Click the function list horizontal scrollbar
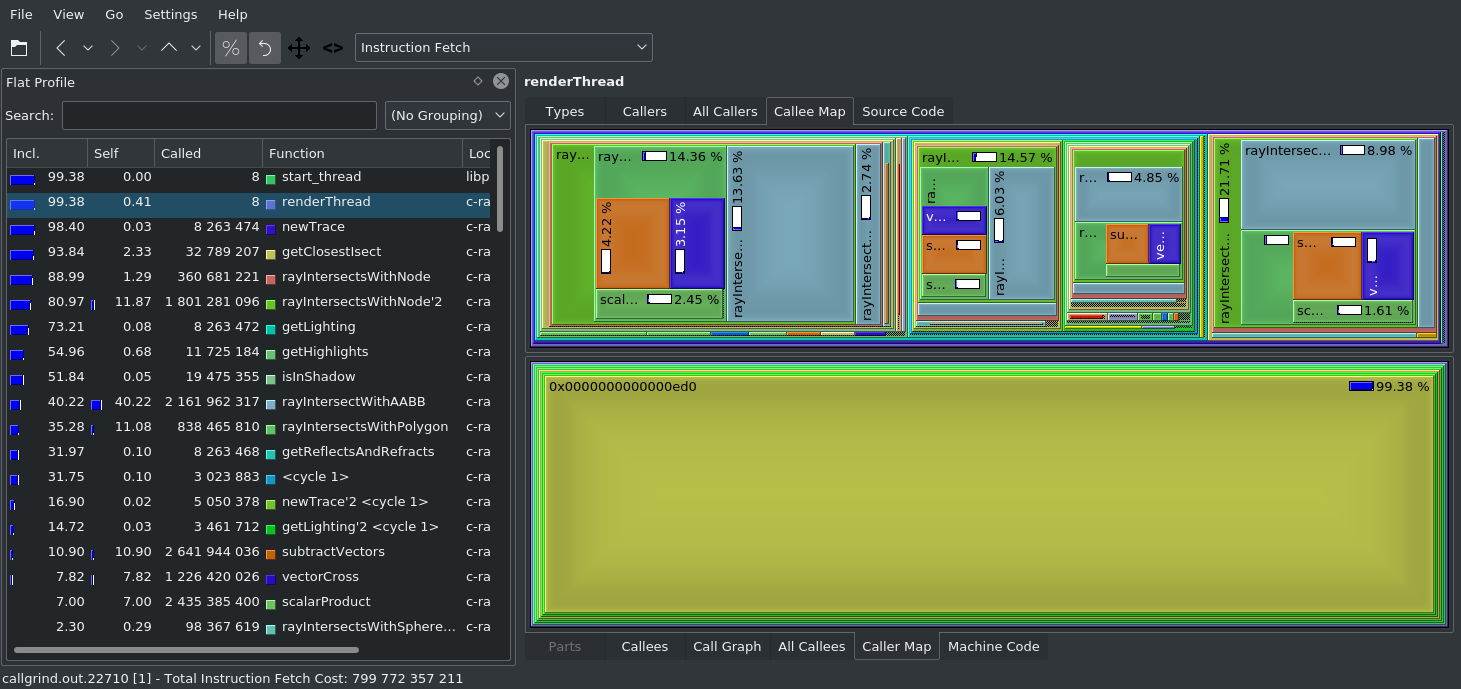Screen dimensions: 1461x689 (x=185, y=650)
